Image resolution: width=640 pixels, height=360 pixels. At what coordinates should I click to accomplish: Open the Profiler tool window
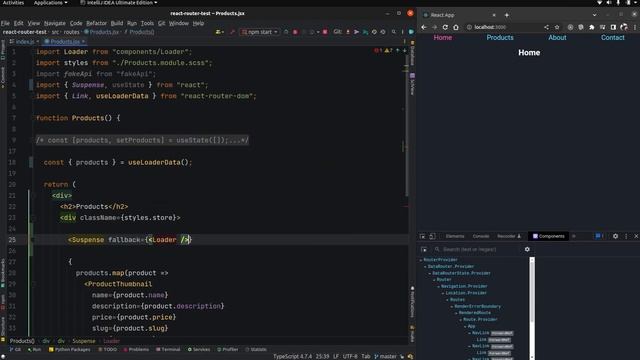point(227,349)
